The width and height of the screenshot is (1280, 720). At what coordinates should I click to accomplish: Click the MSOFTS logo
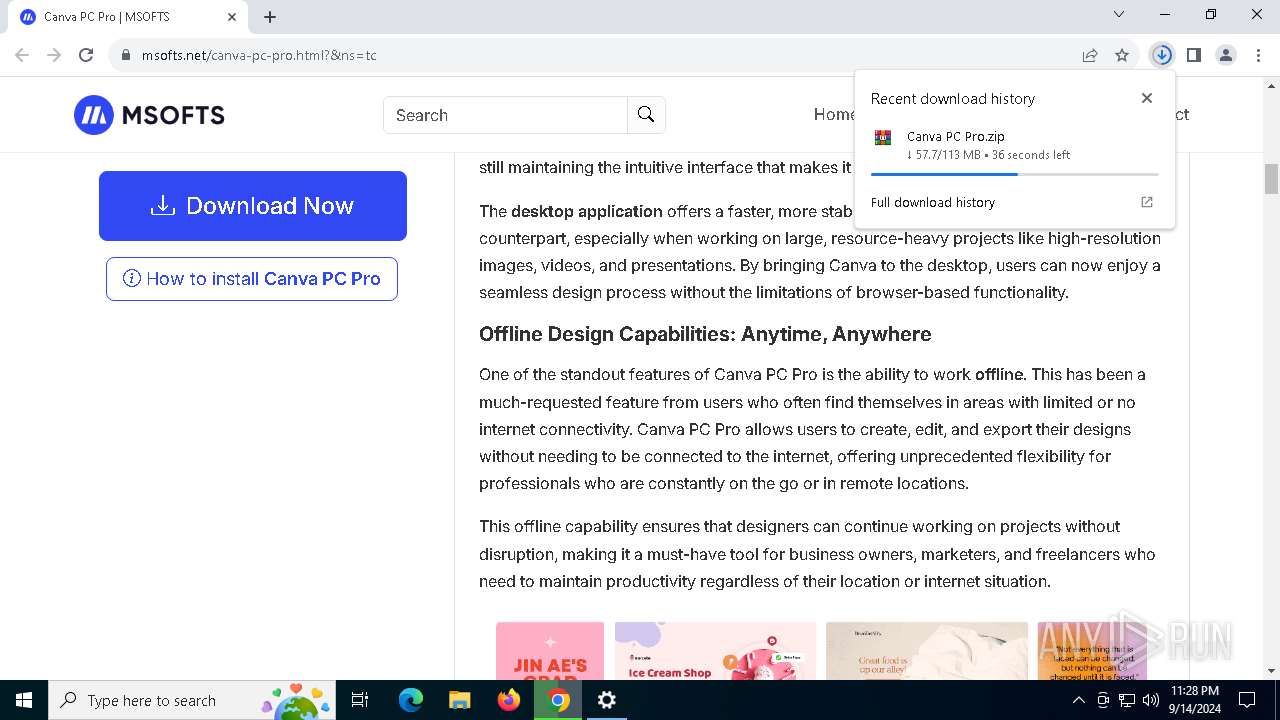point(149,115)
